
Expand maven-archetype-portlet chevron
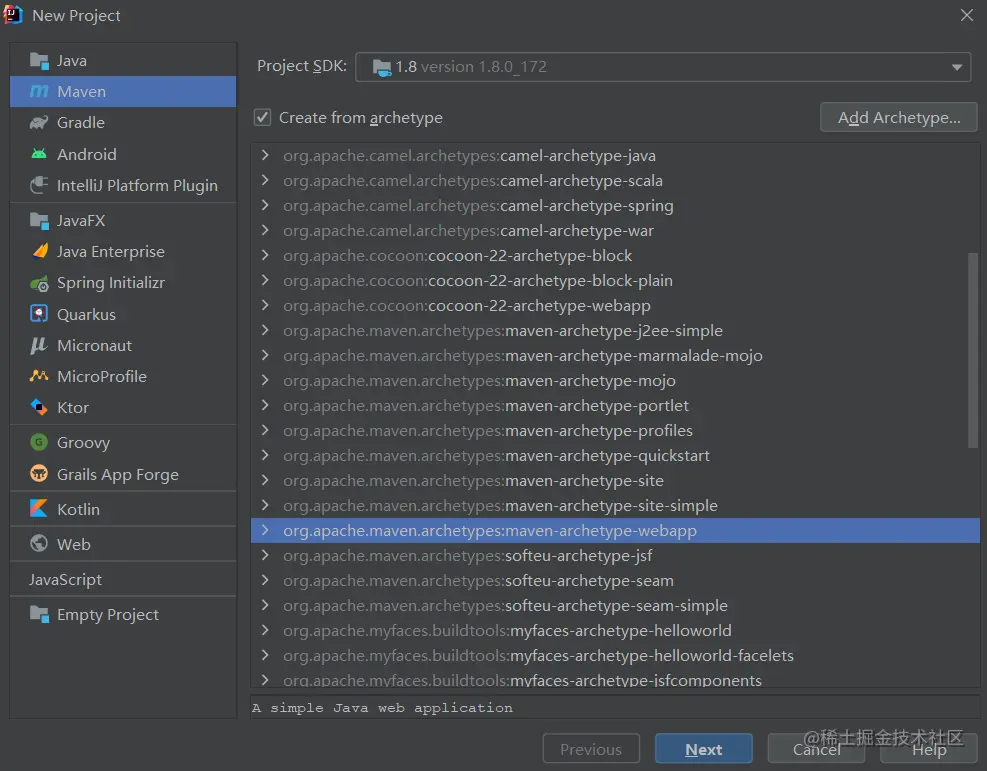point(265,406)
